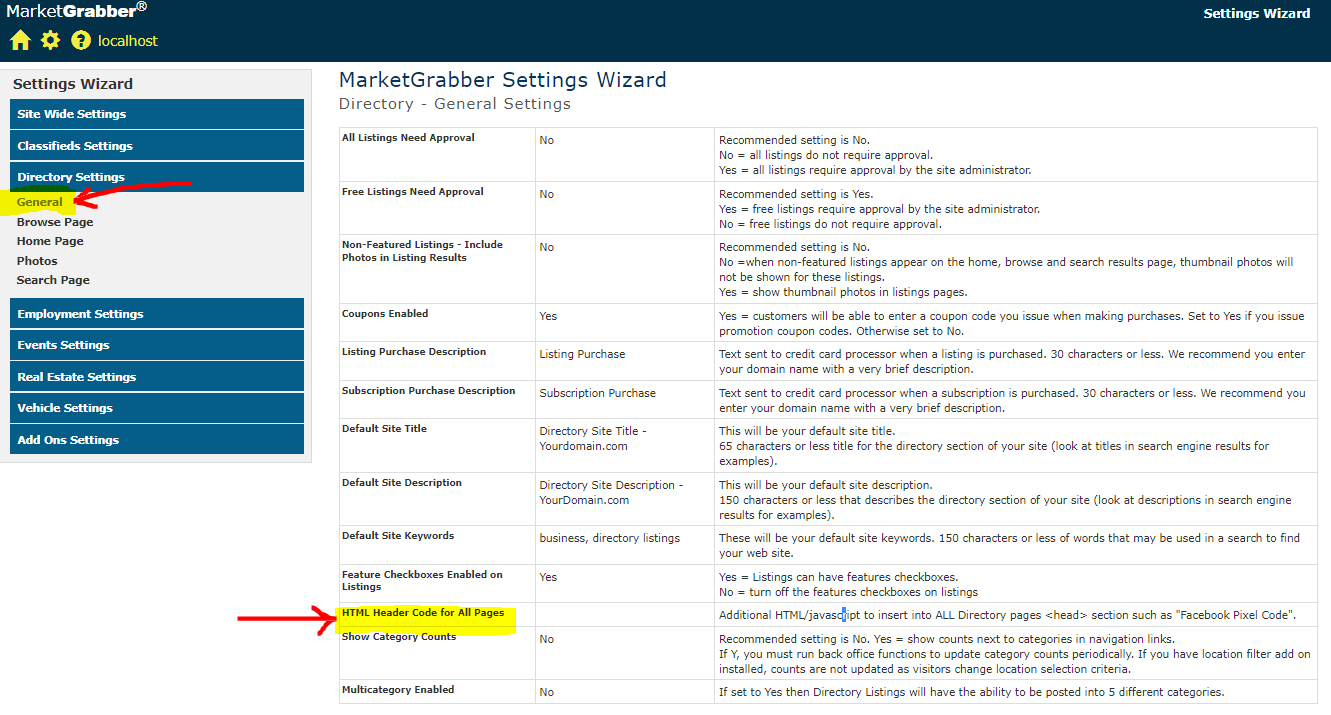Click HTML Header Code for All Pages label
The image size is (1331, 715).
click(423, 612)
